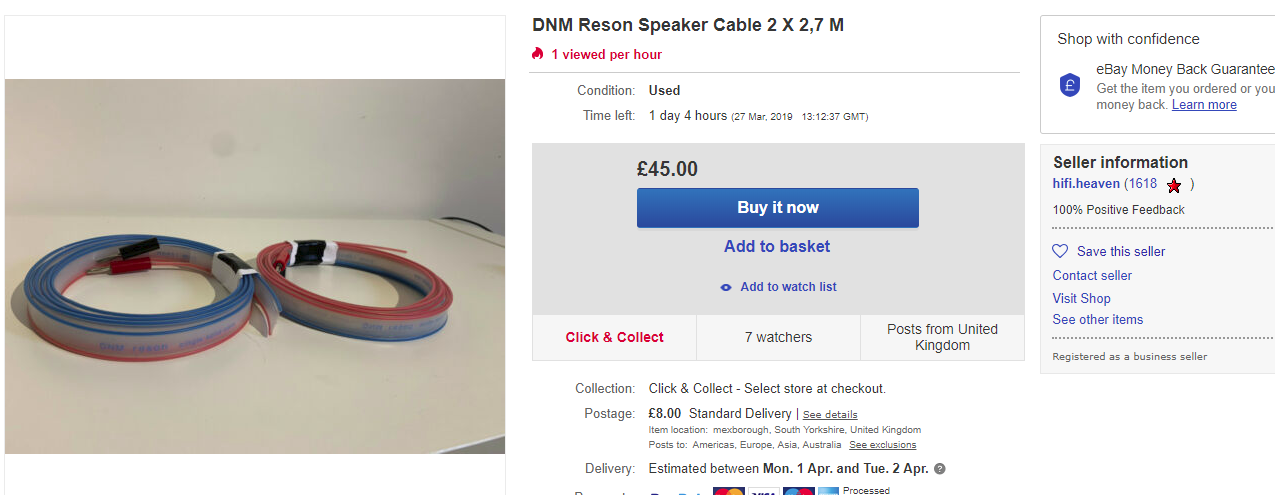View the seller's 1618 feedback score
Screen dimensions: 1275x495
click(x=1142, y=184)
